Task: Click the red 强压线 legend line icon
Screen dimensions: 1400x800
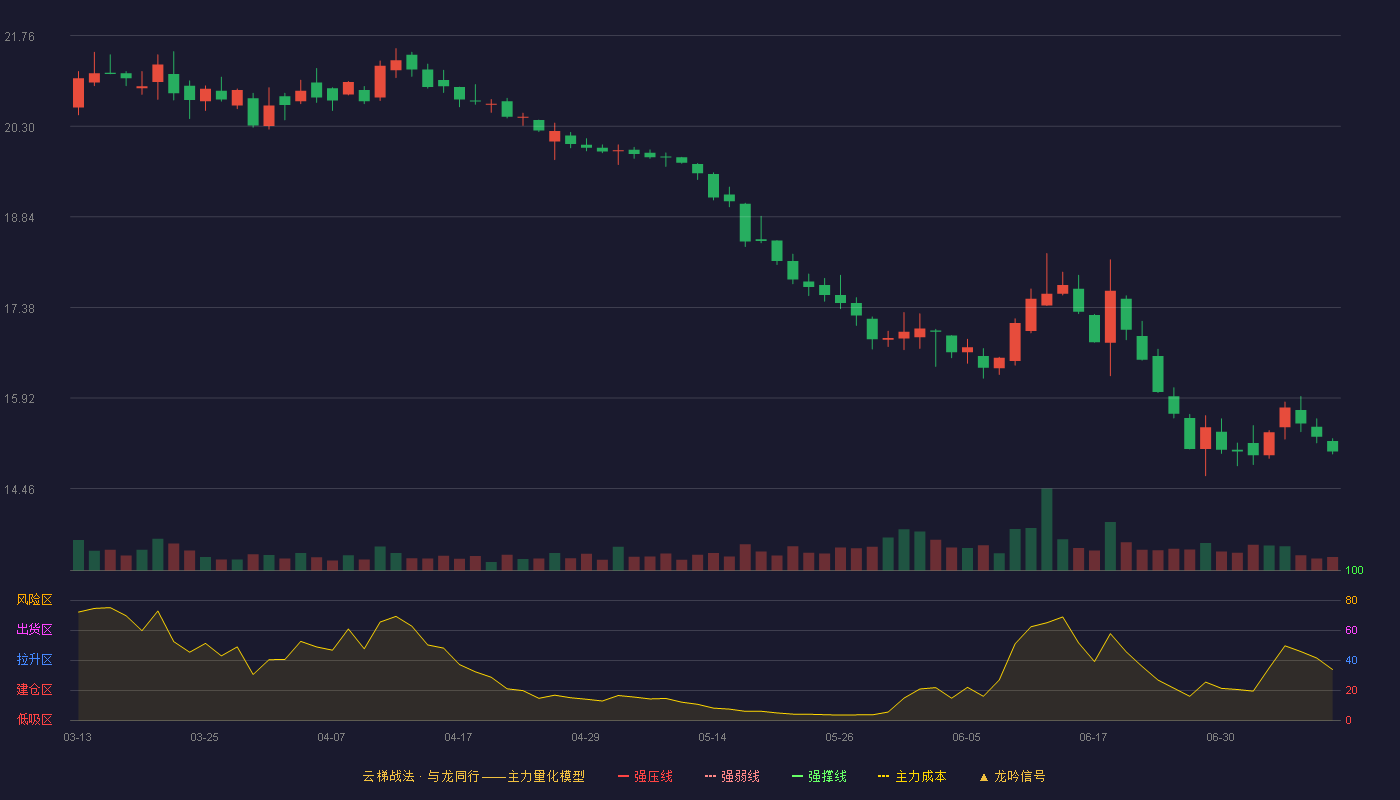Action: coord(623,776)
